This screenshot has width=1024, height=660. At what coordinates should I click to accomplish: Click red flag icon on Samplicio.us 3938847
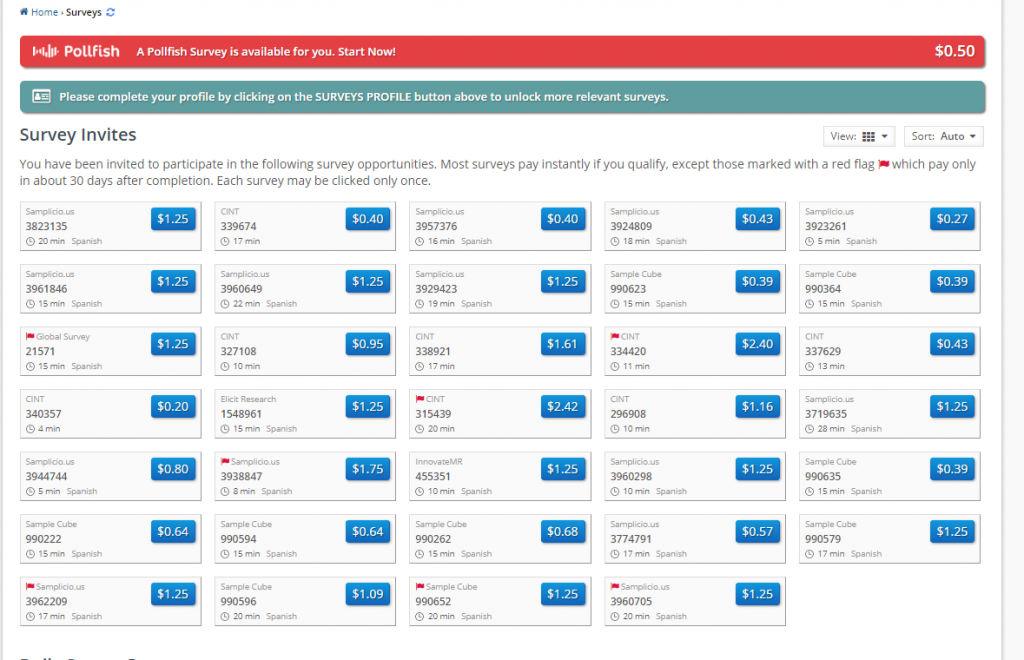(x=225, y=461)
